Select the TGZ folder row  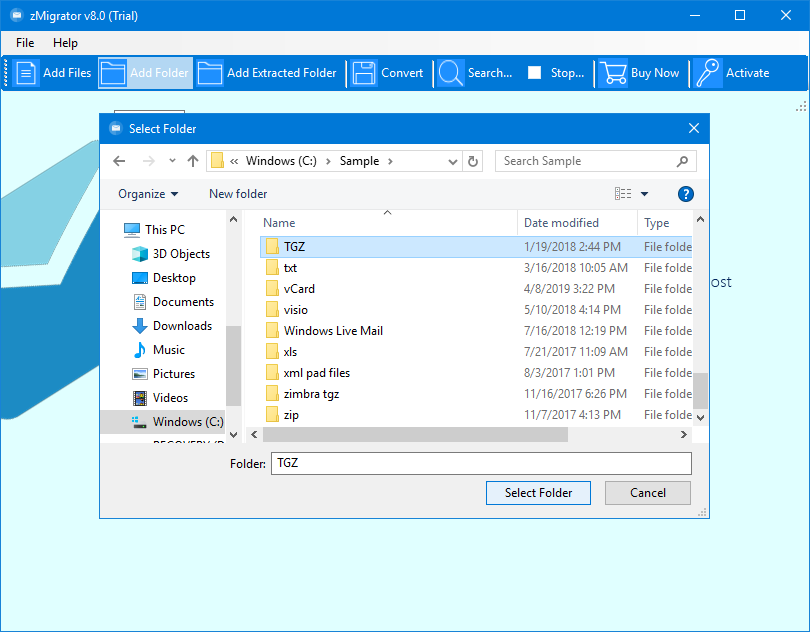(476, 247)
